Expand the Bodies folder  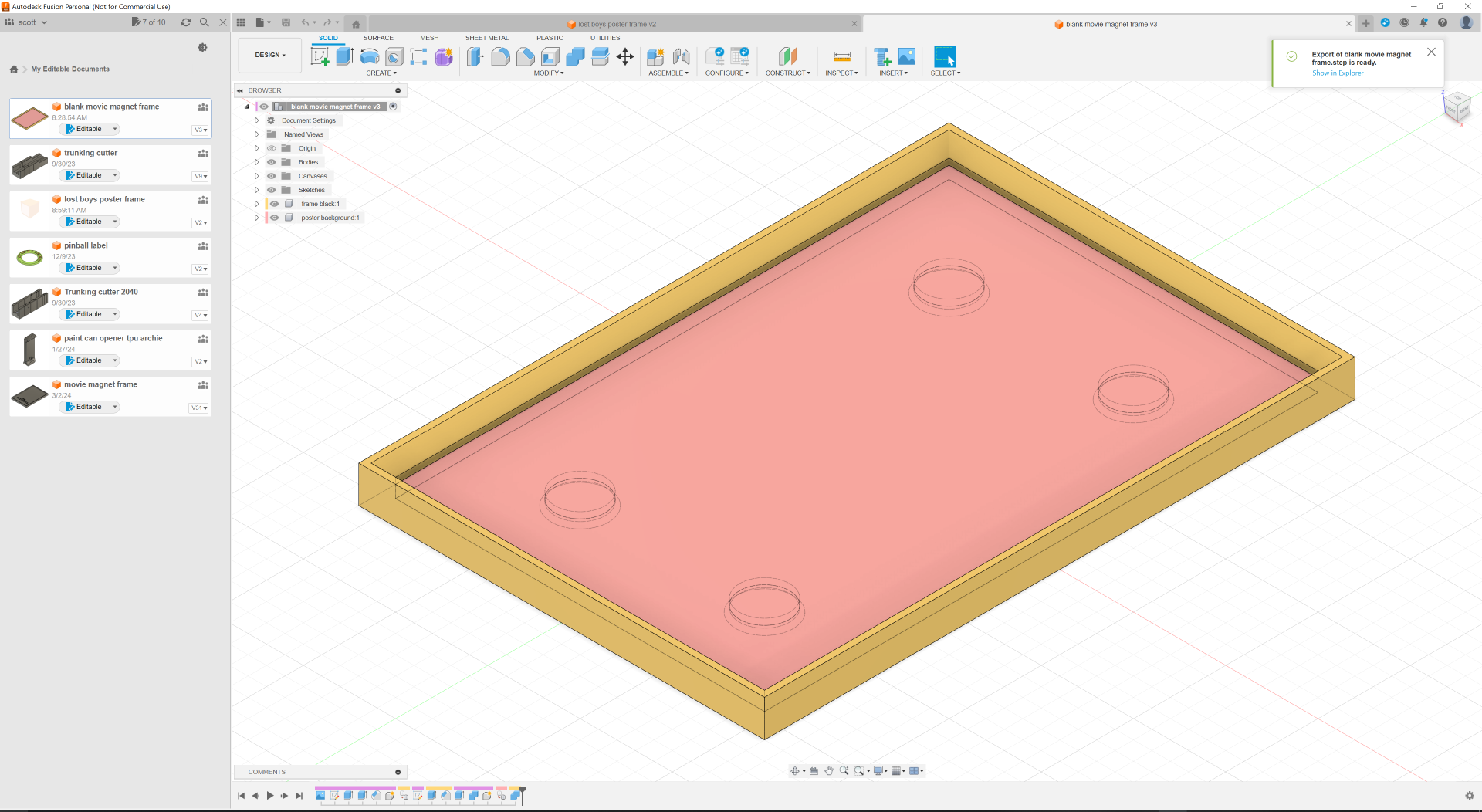(257, 162)
